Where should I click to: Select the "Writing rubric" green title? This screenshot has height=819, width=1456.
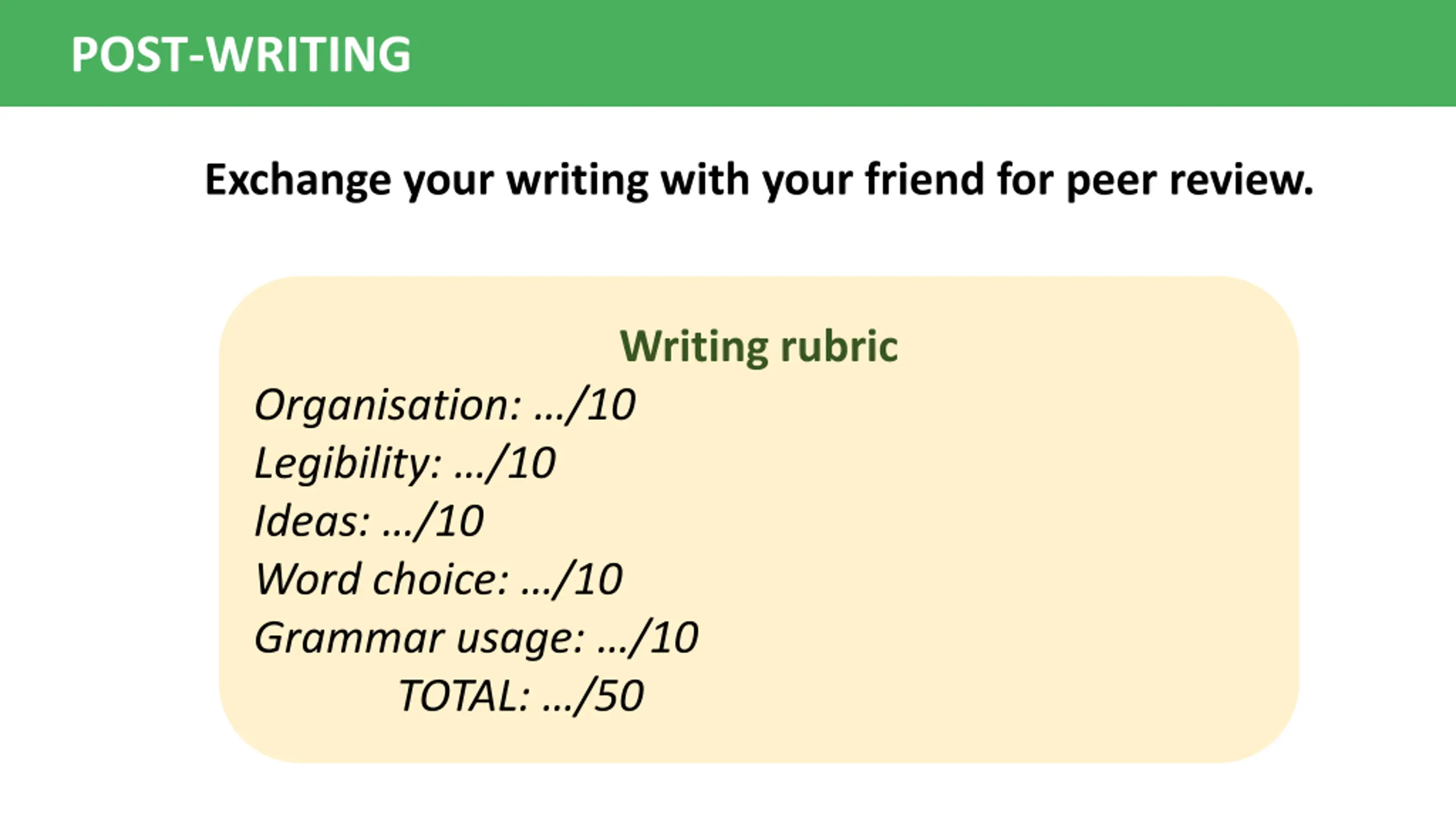[759, 346]
